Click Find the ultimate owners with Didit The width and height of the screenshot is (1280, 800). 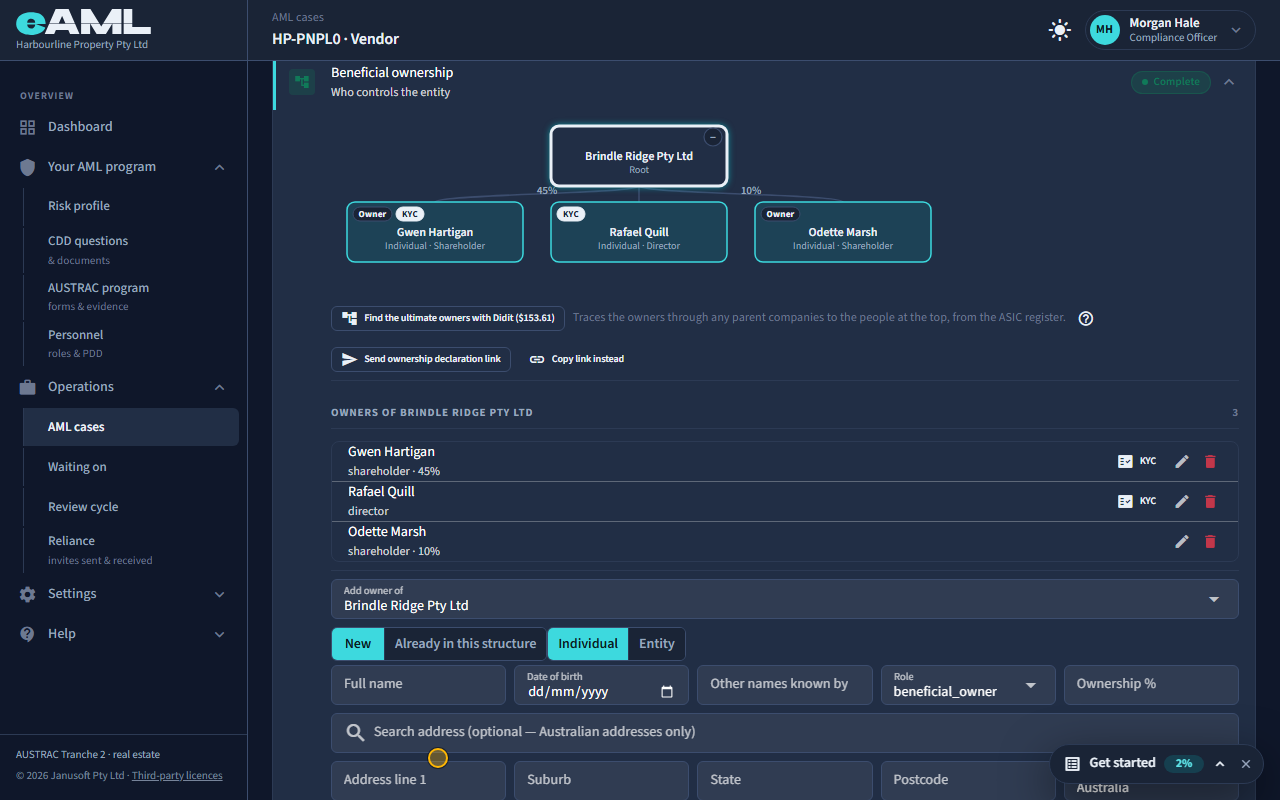tap(448, 318)
